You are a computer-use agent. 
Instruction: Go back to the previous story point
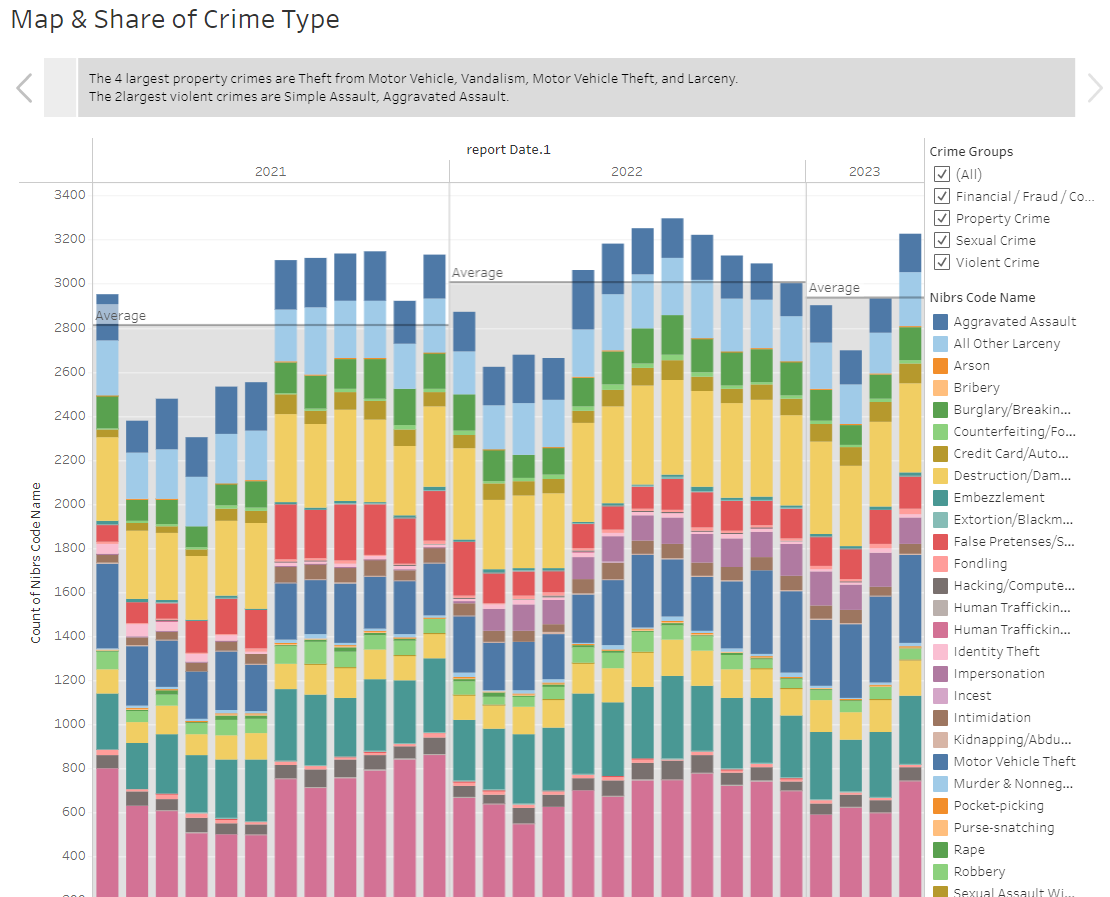[23, 88]
